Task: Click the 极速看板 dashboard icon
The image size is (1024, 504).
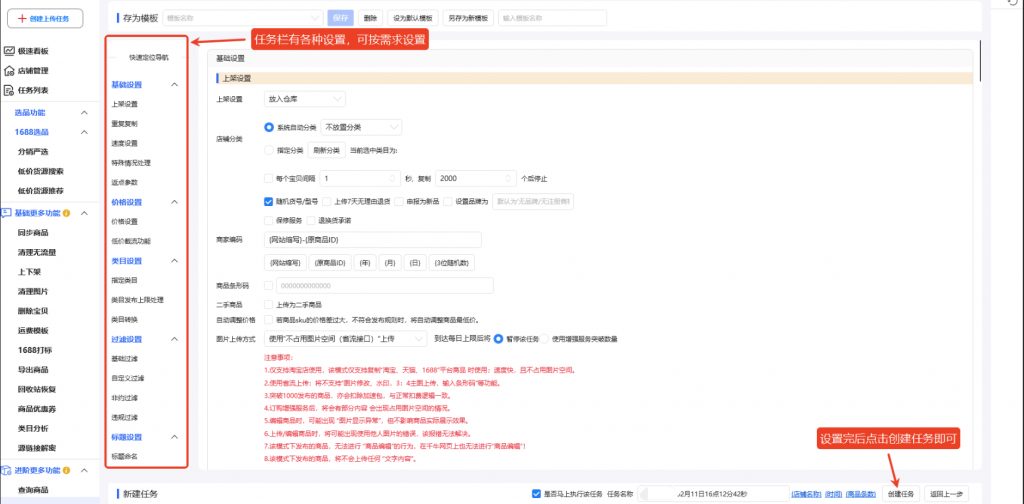Action: pyautogui.click(x=9, y=51)
